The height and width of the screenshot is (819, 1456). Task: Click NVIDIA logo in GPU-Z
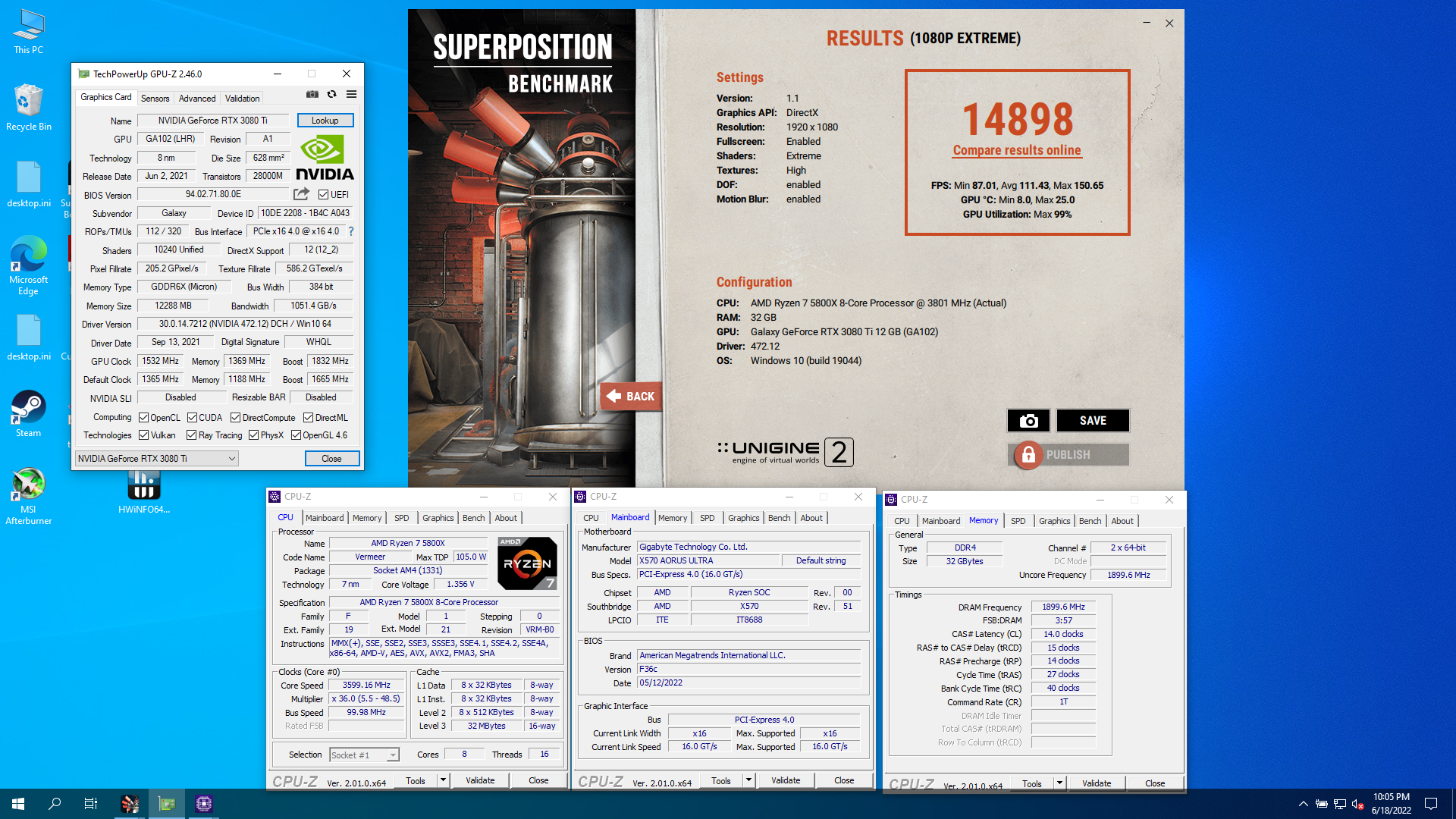point(325,158)
